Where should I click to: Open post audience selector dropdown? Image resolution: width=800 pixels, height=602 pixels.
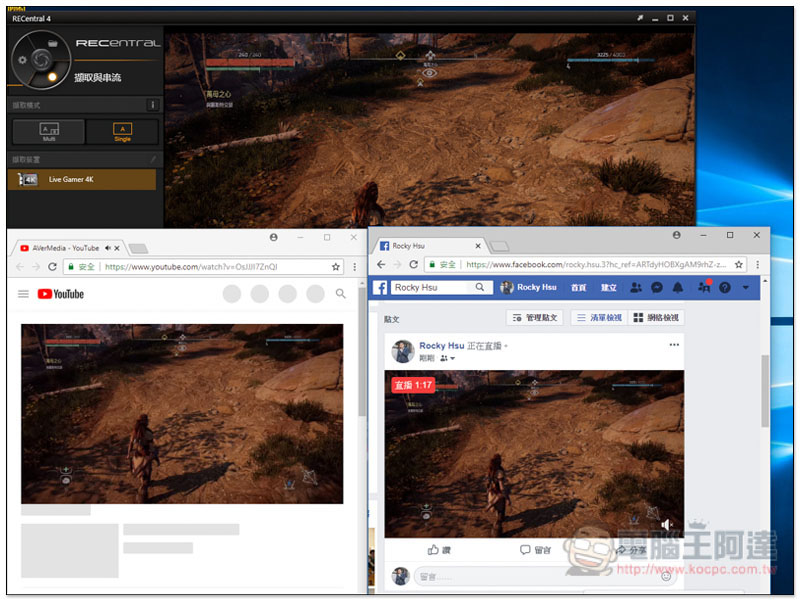447,358
